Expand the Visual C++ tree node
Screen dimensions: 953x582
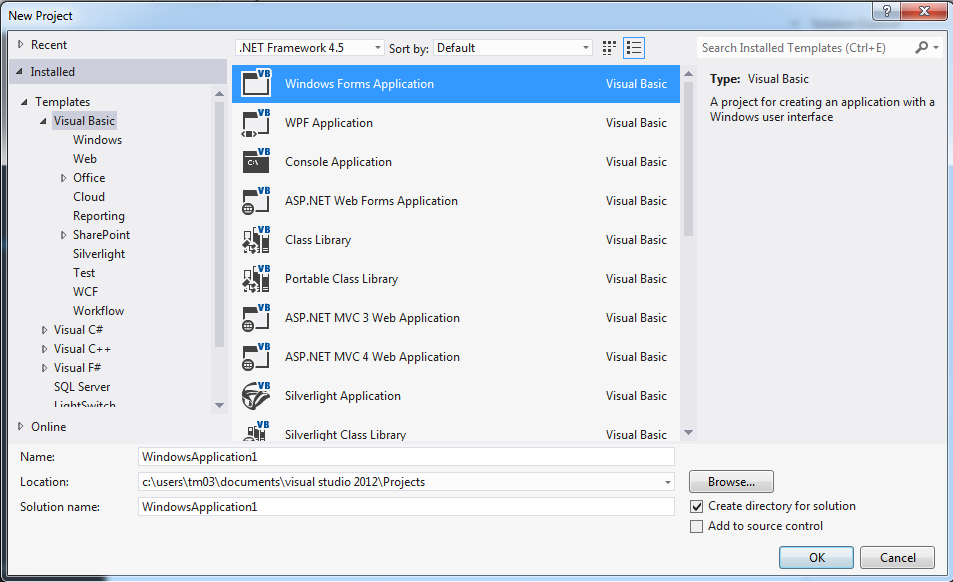[x=44, y=349]
